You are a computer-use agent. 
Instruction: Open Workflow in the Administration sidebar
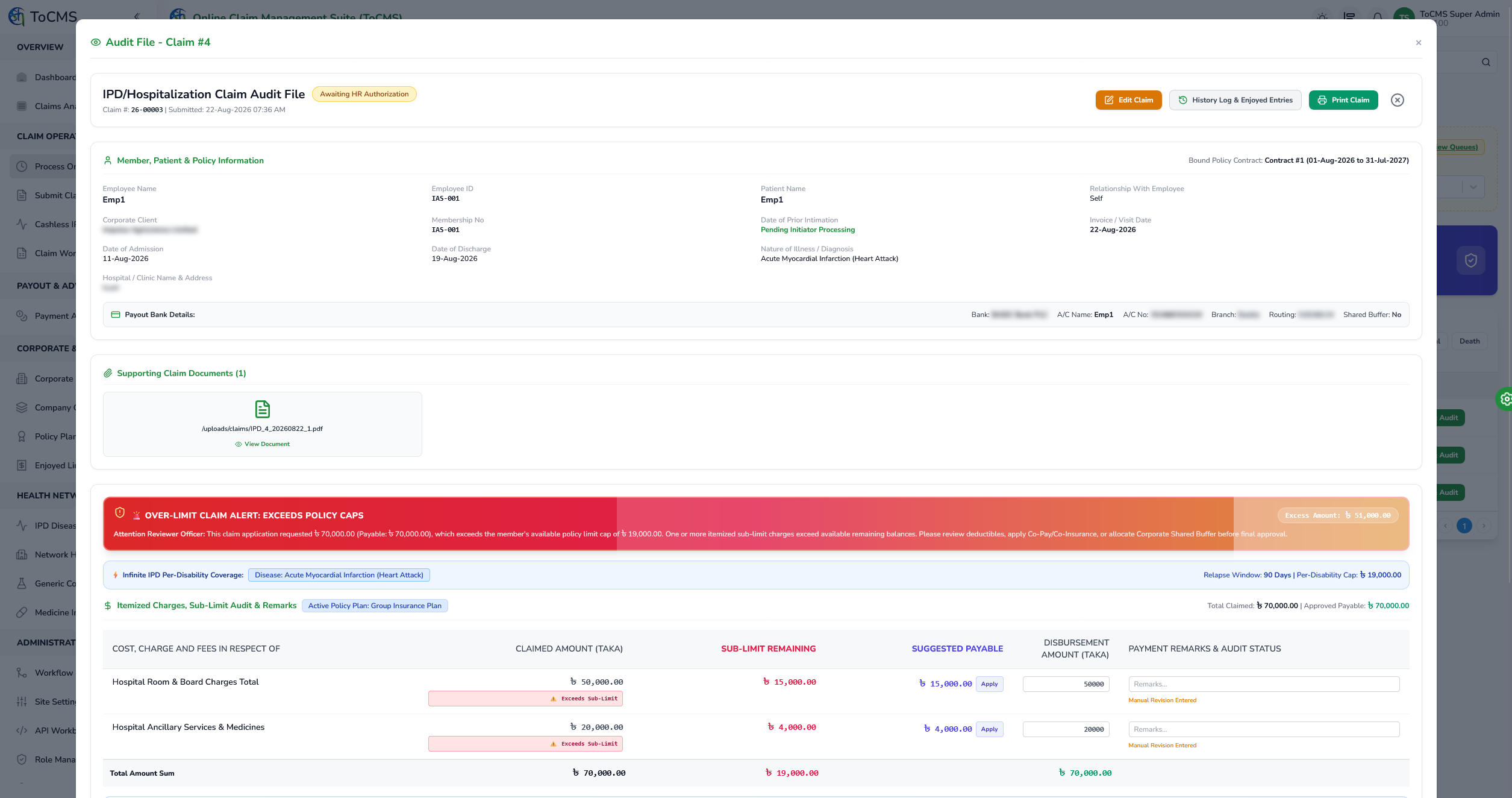(47, 673)
